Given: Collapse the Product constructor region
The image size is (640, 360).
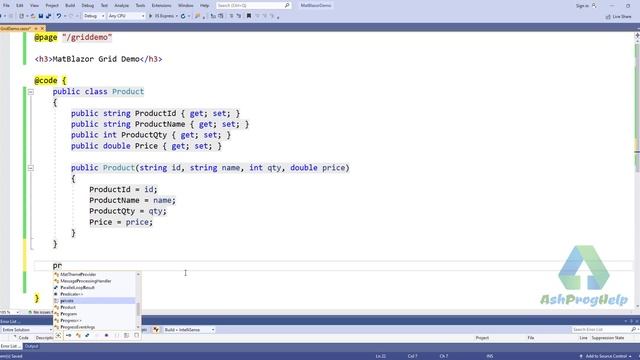Looking at the screenshot, I should point(31,168).
